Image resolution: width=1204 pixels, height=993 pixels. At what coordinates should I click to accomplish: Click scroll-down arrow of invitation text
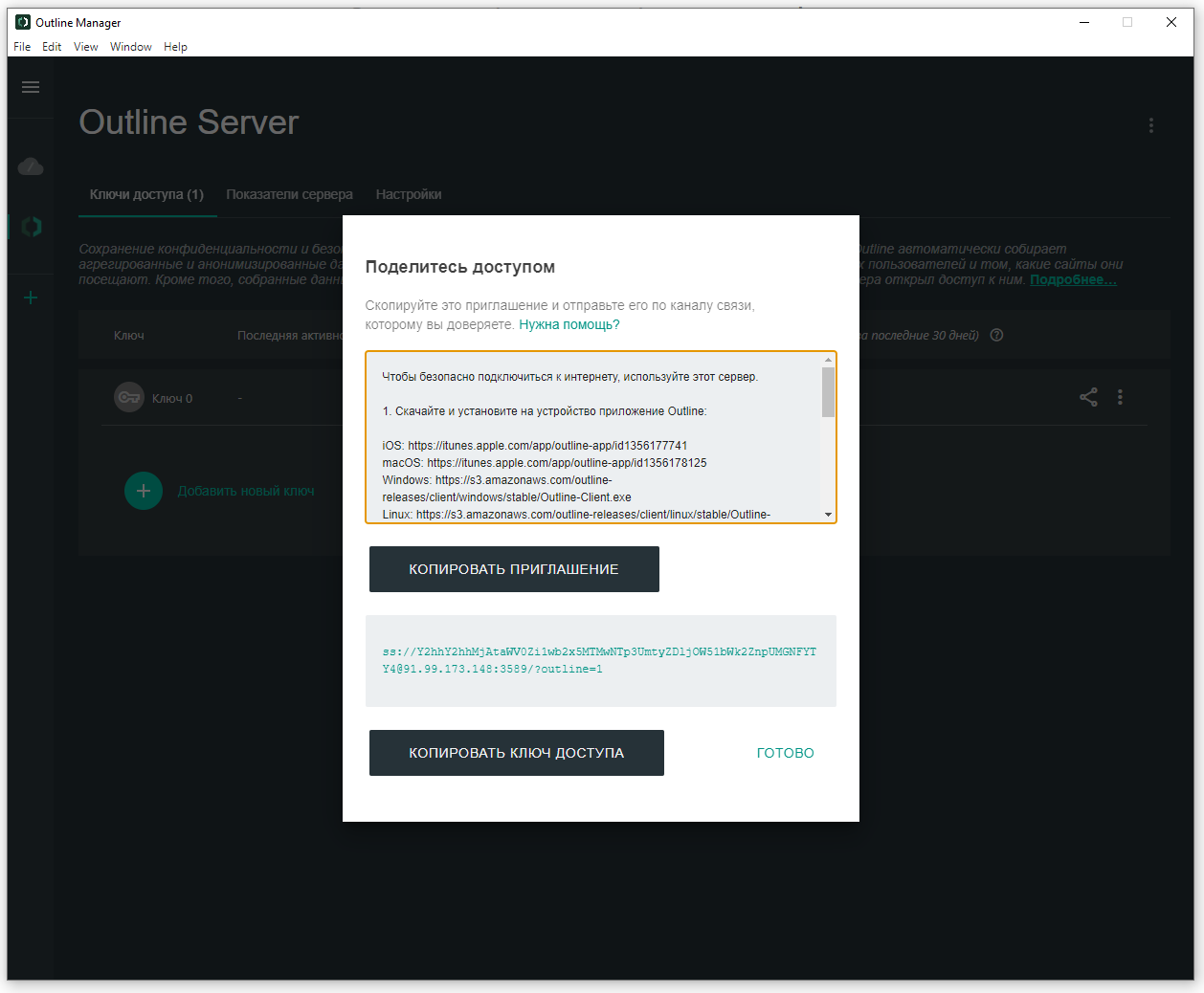[x=828, y=515]
